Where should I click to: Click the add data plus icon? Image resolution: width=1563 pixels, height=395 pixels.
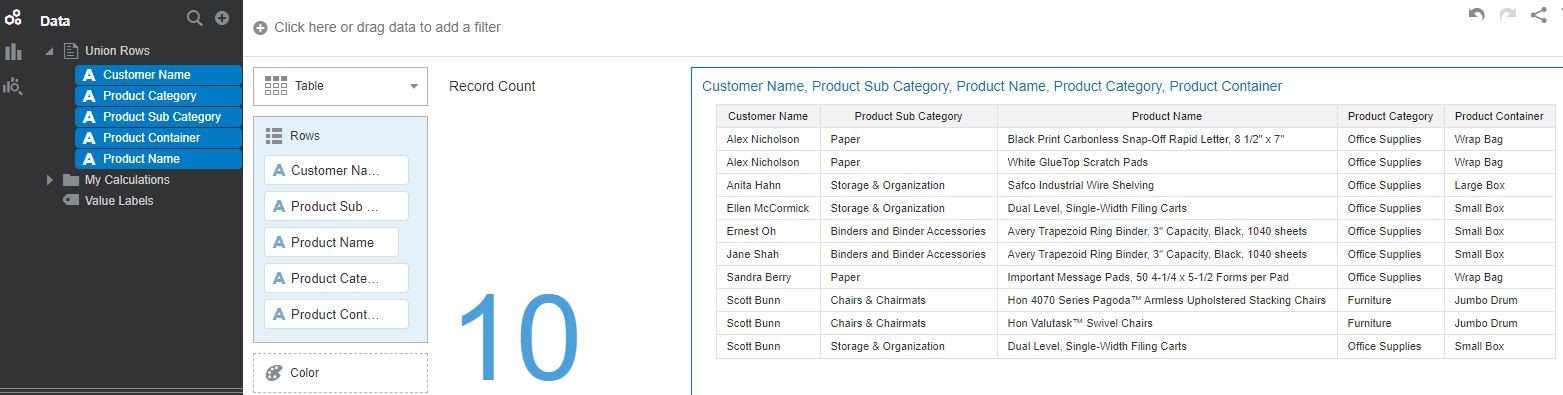222,18
